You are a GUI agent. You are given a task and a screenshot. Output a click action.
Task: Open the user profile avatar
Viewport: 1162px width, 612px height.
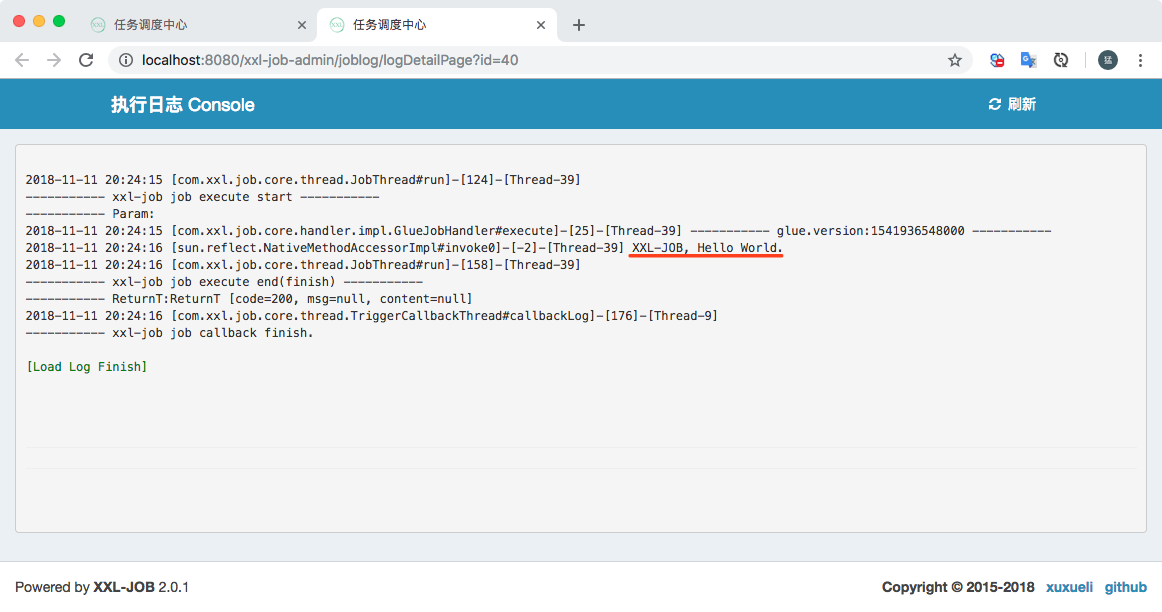click(x=1107, y=60)
